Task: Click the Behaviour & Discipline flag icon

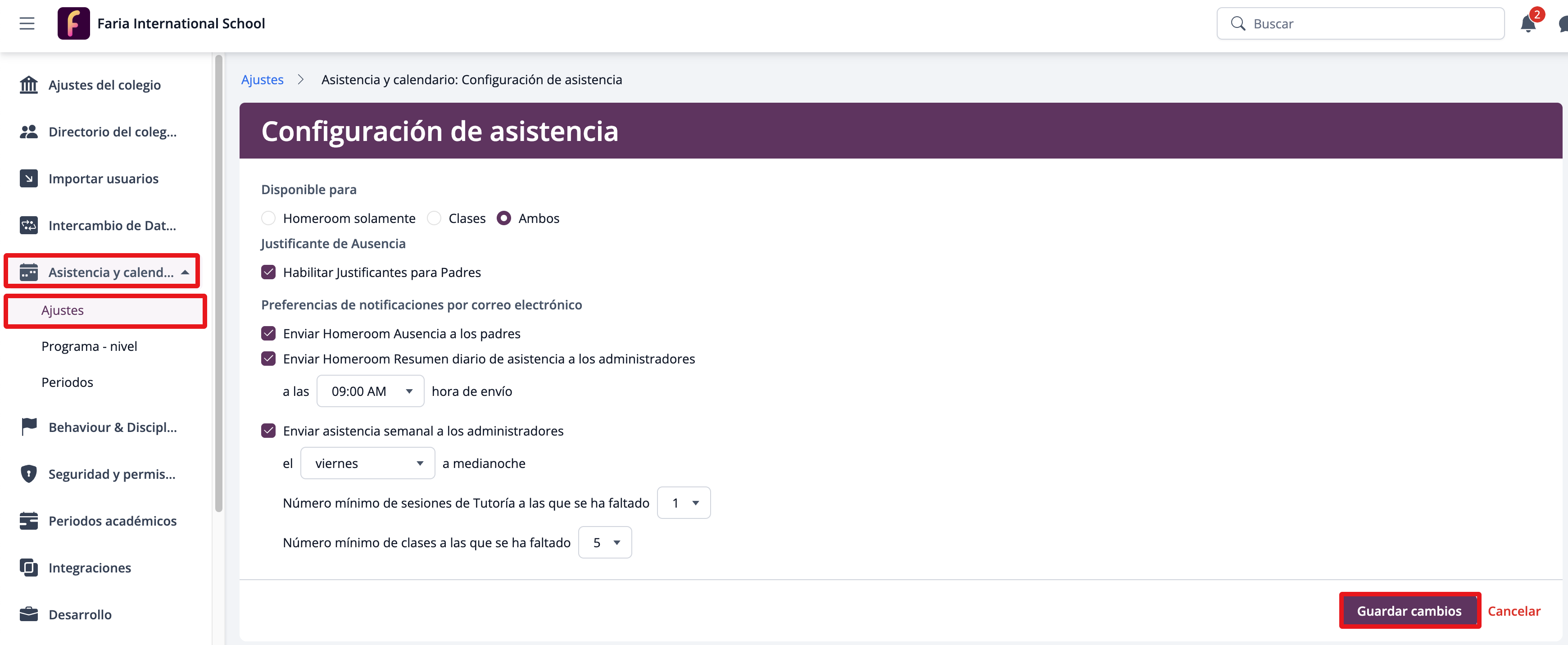Action: click(29, 427)
